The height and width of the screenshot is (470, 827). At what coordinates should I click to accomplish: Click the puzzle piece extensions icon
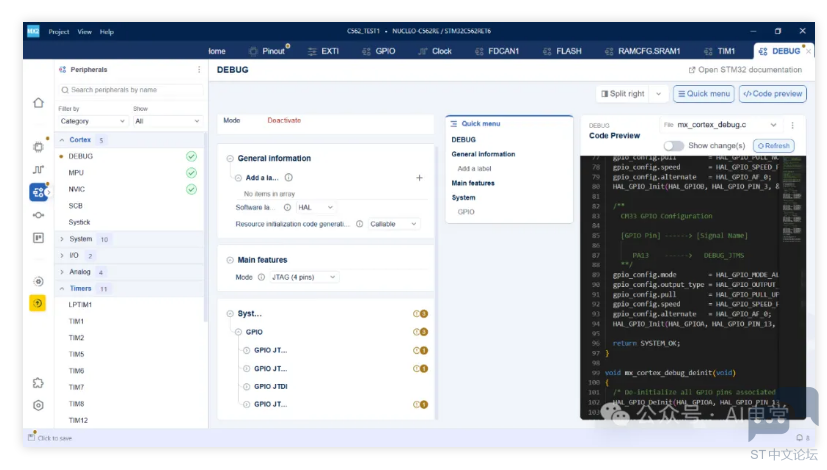(x=38, y=382)
